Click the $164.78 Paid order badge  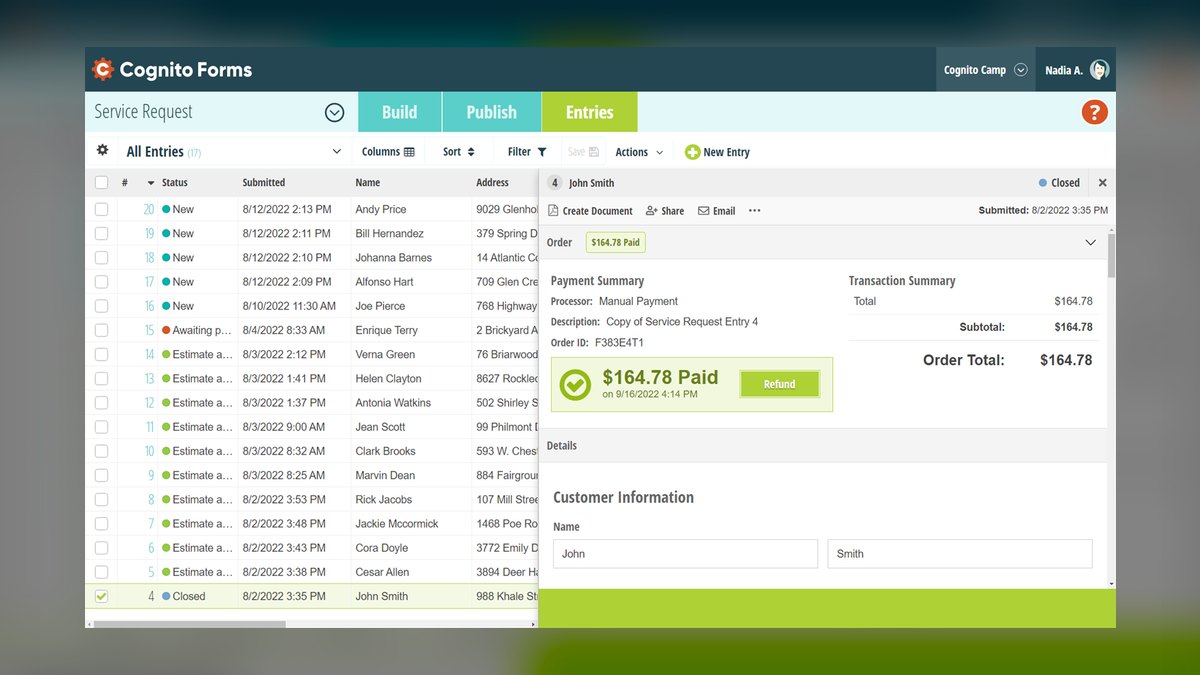click(615, 242)
